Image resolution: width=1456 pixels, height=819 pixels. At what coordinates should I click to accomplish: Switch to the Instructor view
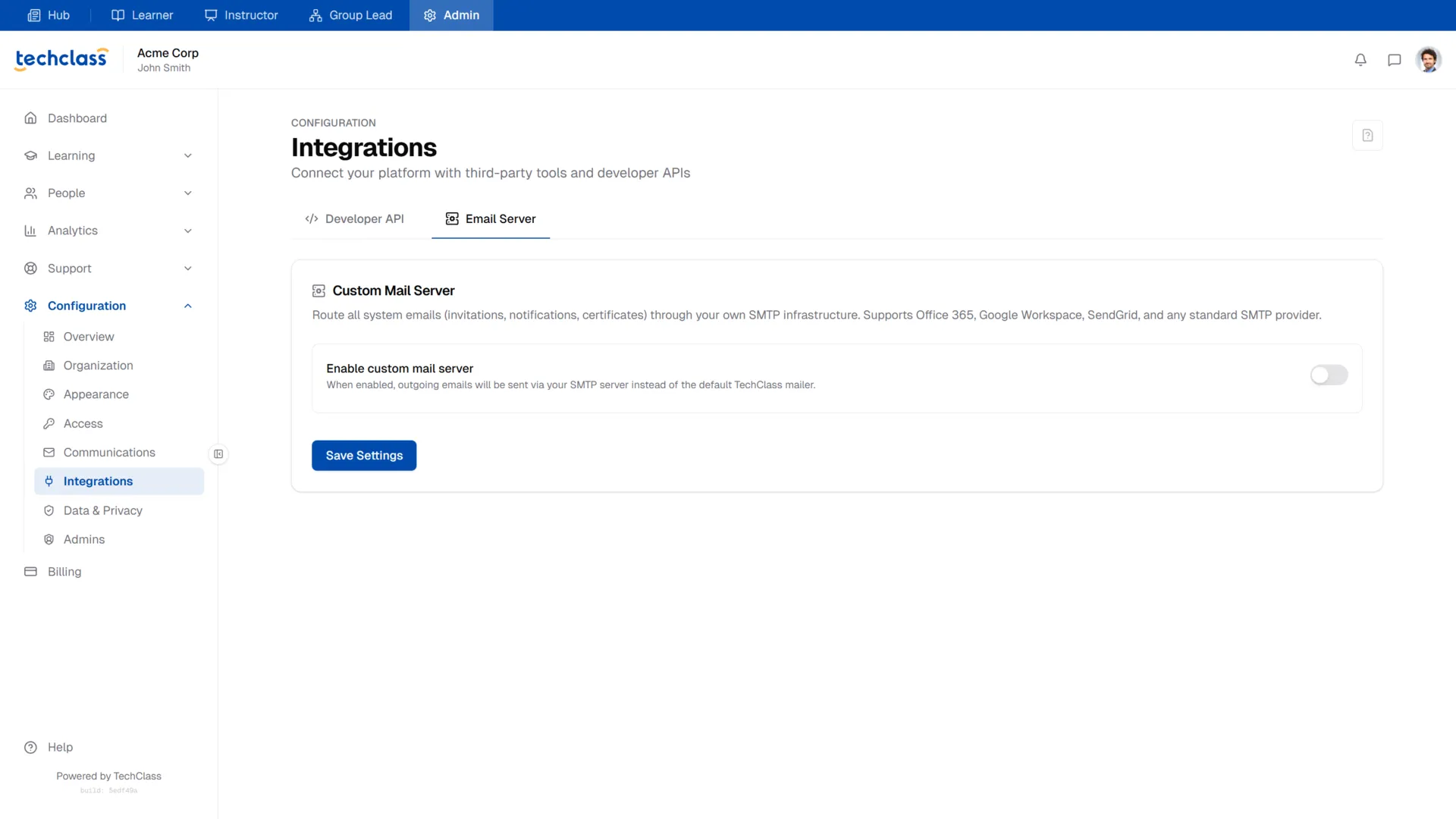click(241, 15)
